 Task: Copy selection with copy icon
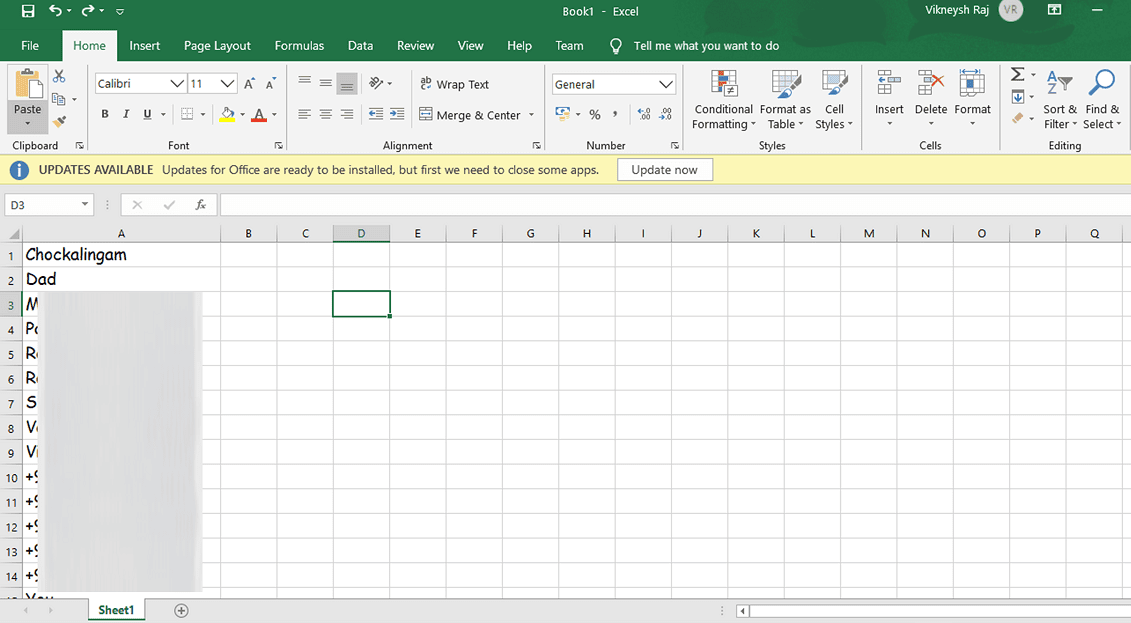58,99
